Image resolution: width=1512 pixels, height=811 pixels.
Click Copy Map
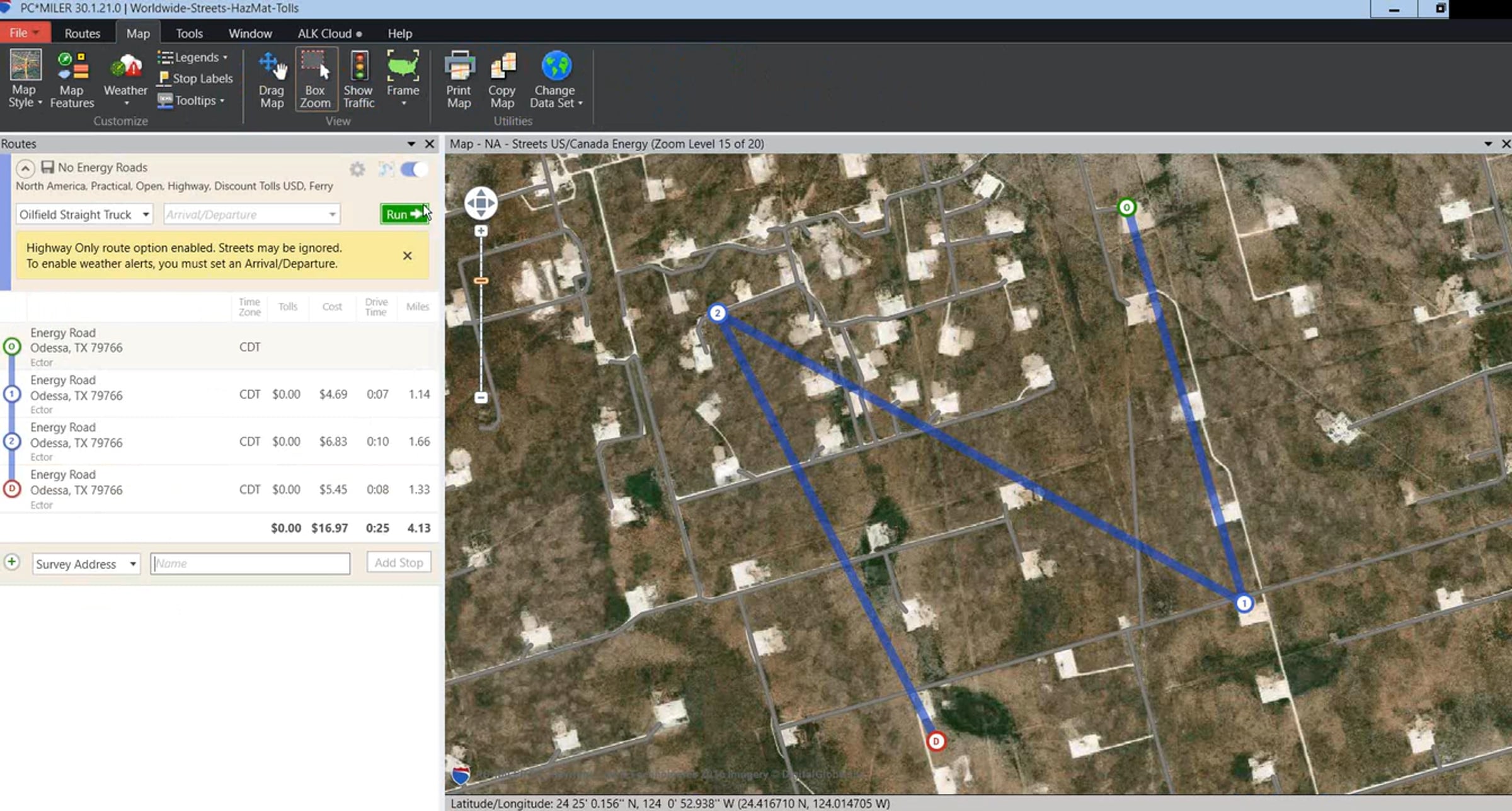point(502,79)
